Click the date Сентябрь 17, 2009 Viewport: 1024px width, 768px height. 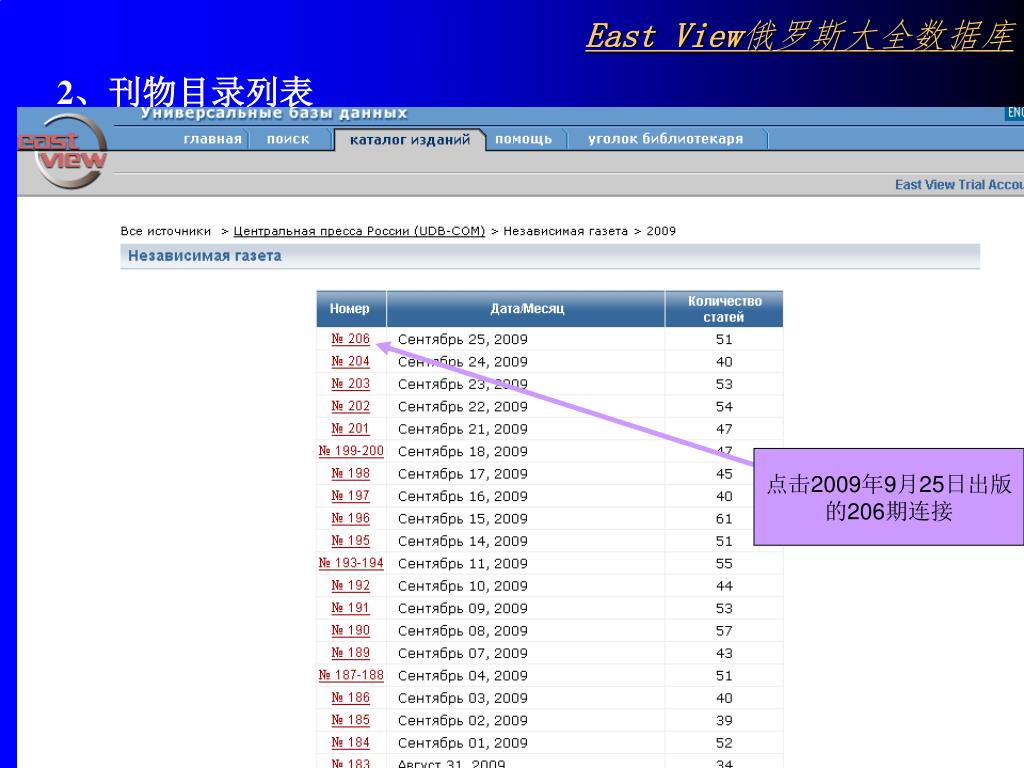pos(463,474)
